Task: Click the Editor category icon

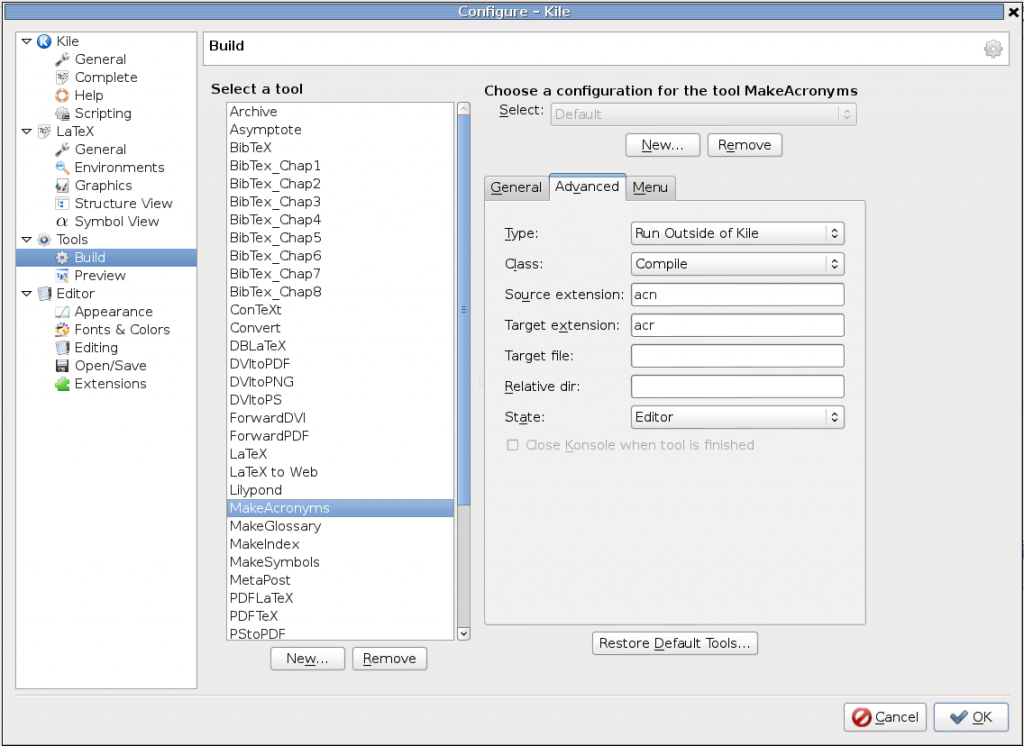Action: pos(44,293)
